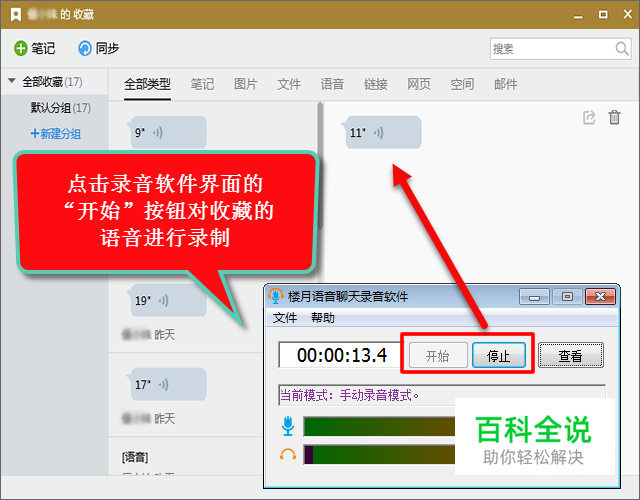Open the 链接 tab
Screen dimensions: 640x500
[376, 84]
